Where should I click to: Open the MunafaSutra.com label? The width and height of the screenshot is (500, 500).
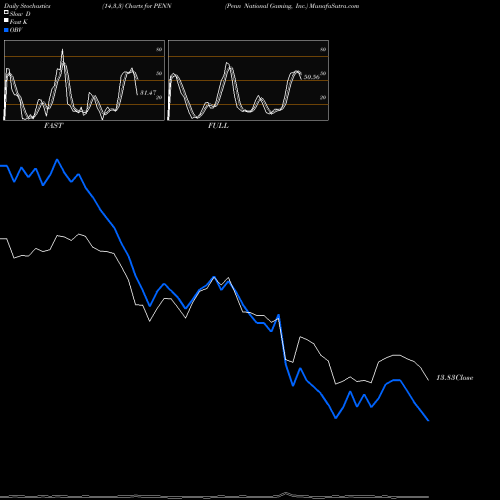tap(334, 6)
